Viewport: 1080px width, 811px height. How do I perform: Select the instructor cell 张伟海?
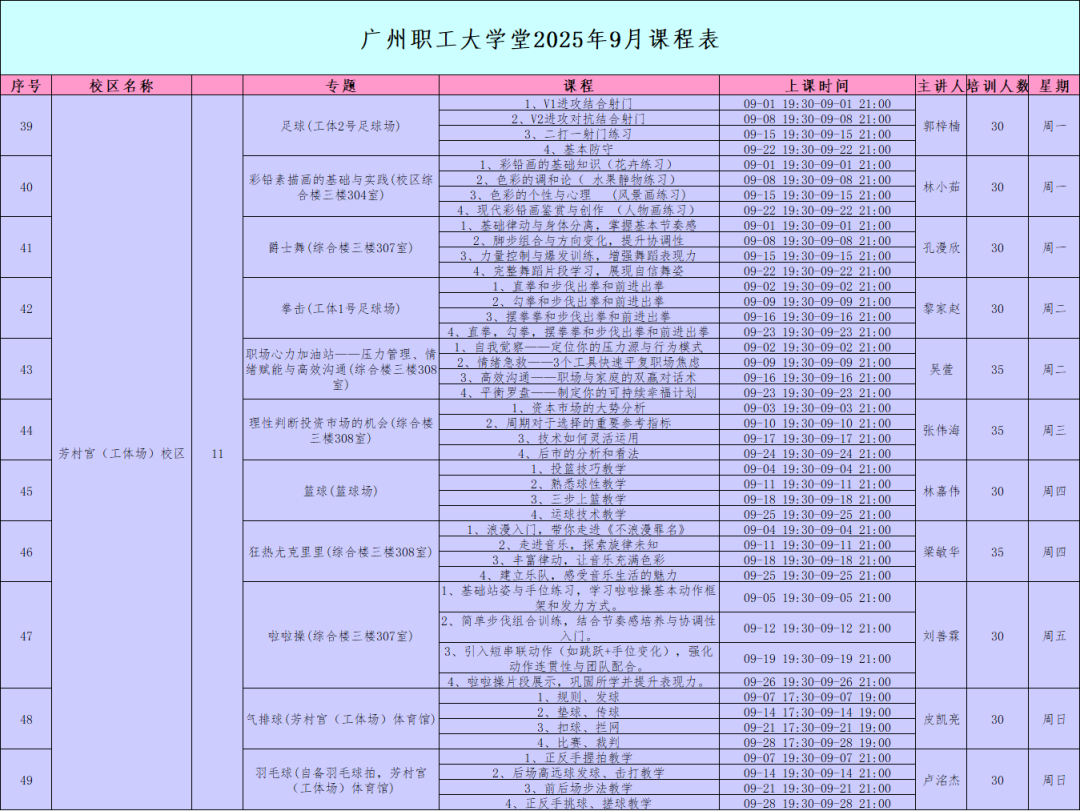point(940,430)
